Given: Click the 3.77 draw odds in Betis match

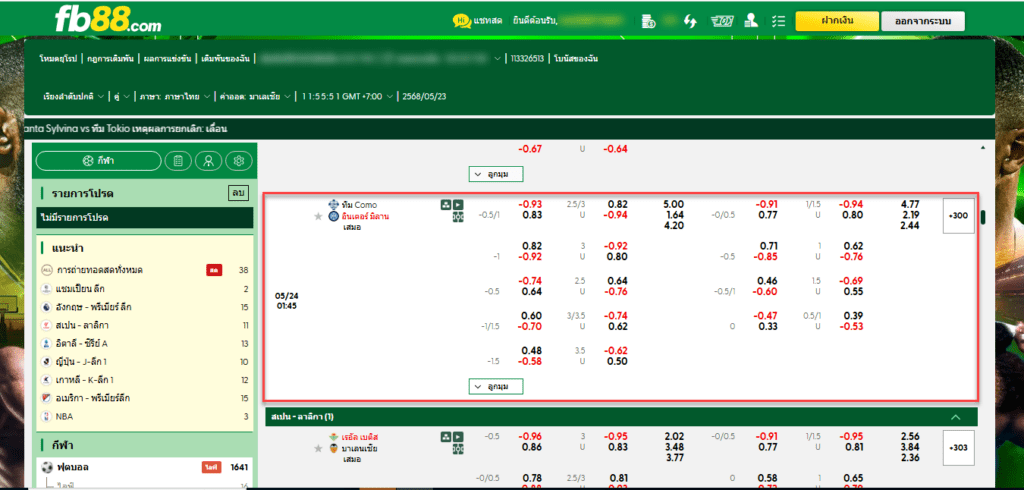Looking at the screenshot, I should 673,458.
